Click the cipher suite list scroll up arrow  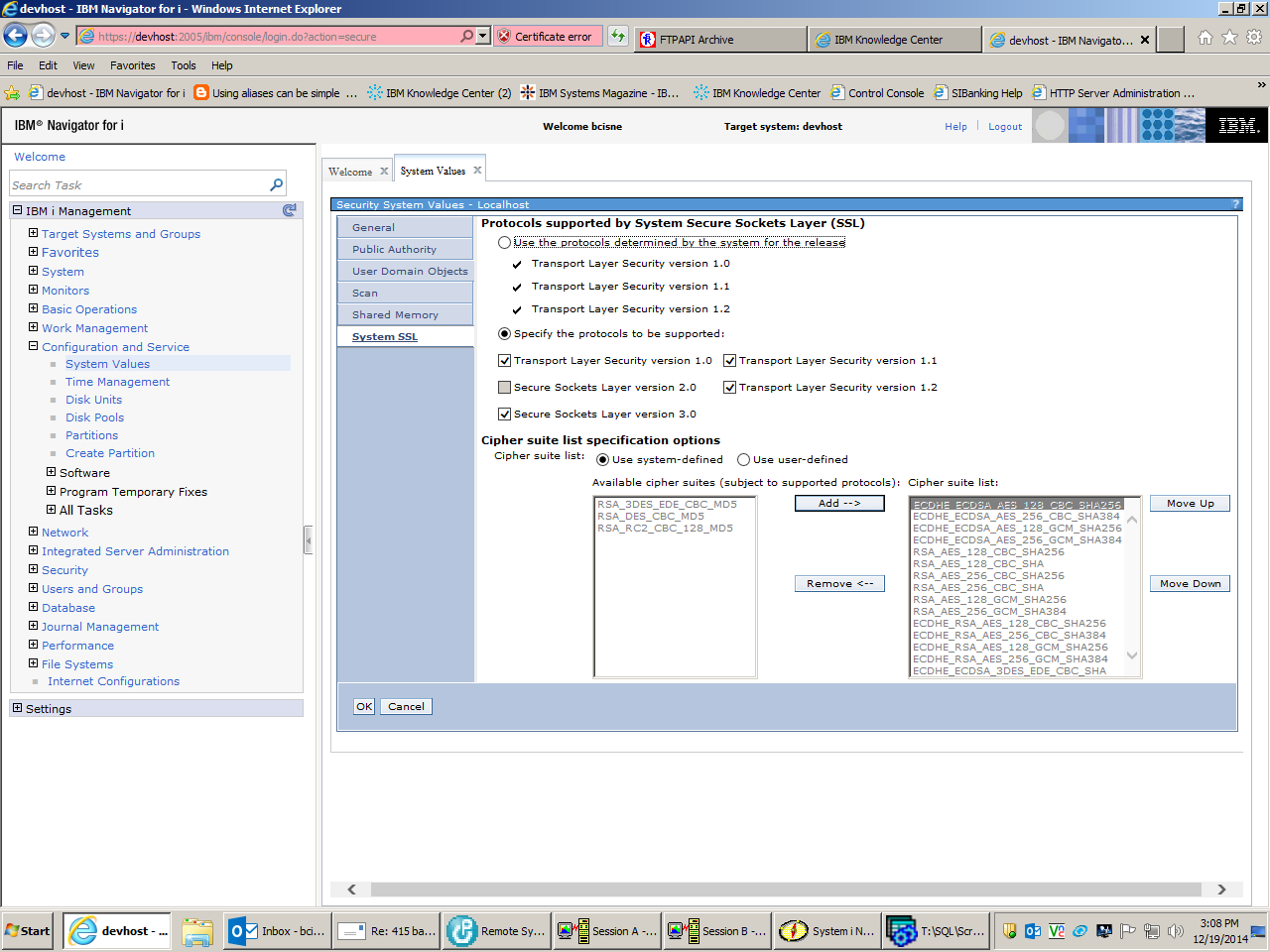coord(1132,519)
